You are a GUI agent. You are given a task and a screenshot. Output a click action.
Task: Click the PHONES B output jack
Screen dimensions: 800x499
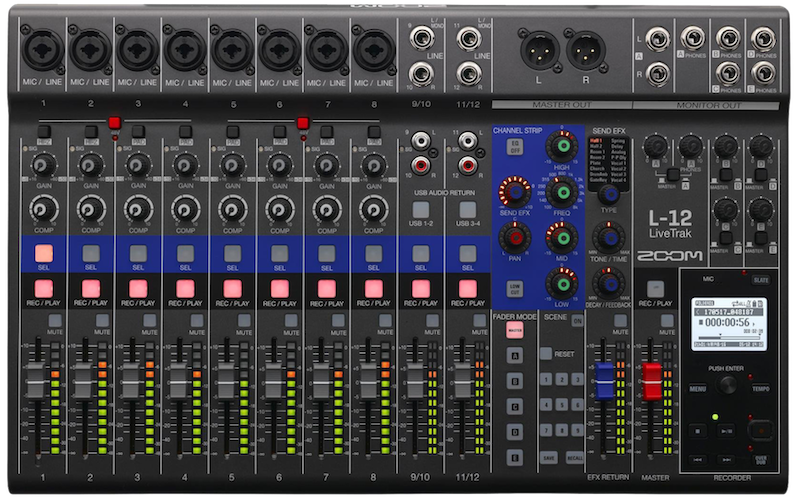click(728, 38)
